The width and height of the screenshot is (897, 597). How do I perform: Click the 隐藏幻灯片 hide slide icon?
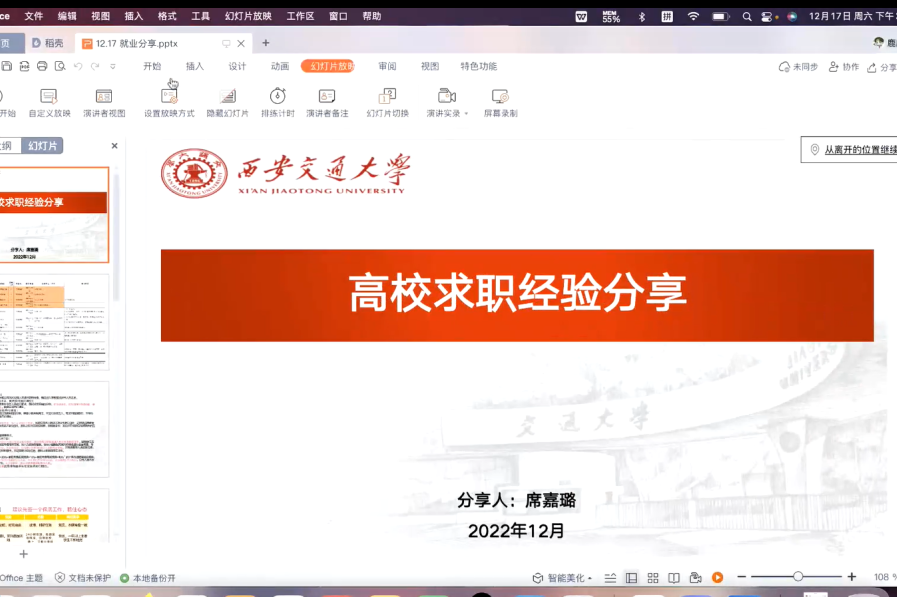point(228,96)
